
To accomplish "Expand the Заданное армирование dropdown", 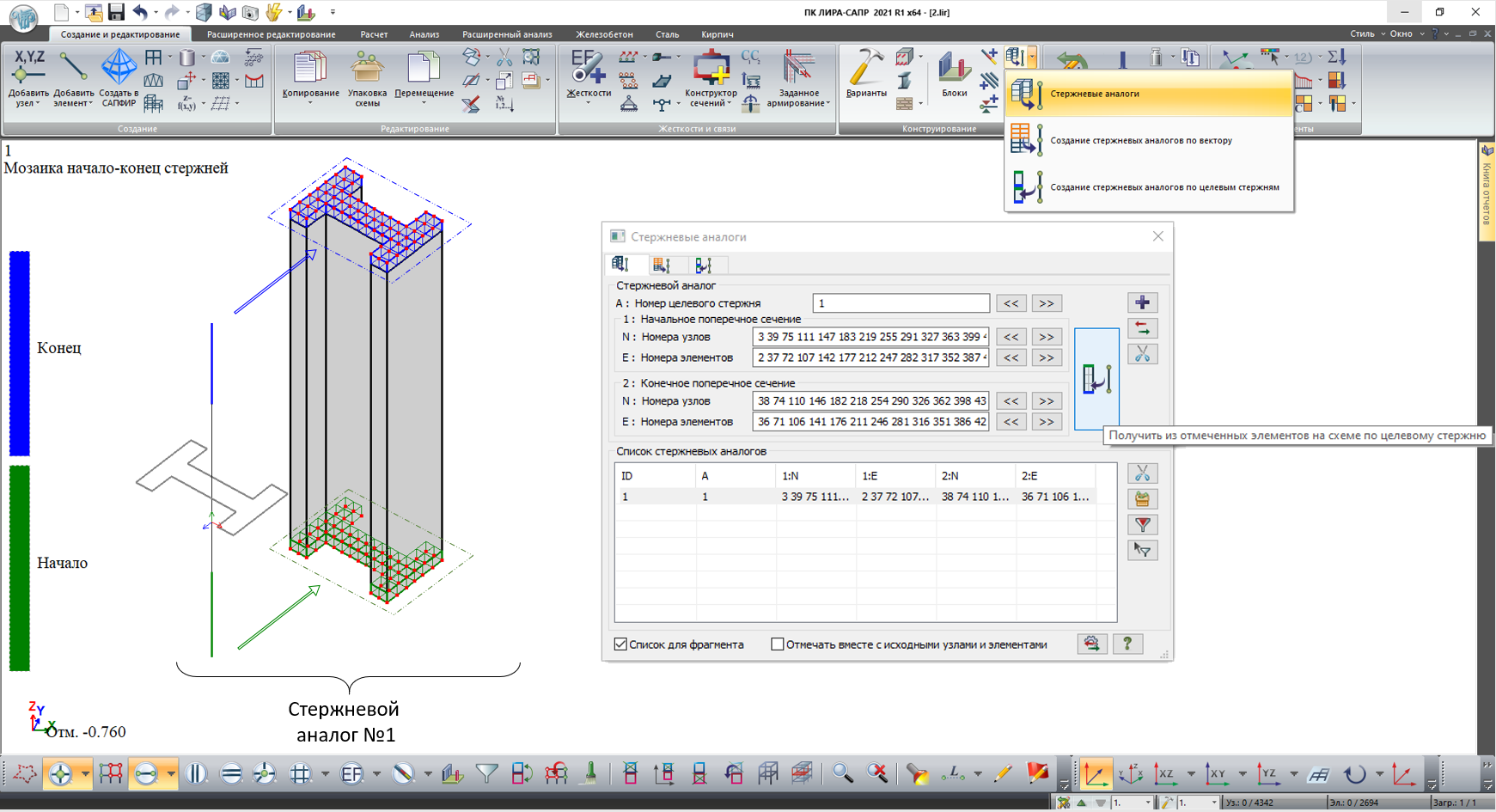I will point(827,104).
